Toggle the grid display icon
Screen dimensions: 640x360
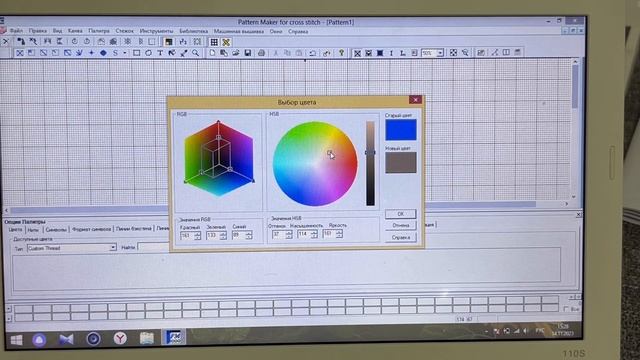point(214,42)
